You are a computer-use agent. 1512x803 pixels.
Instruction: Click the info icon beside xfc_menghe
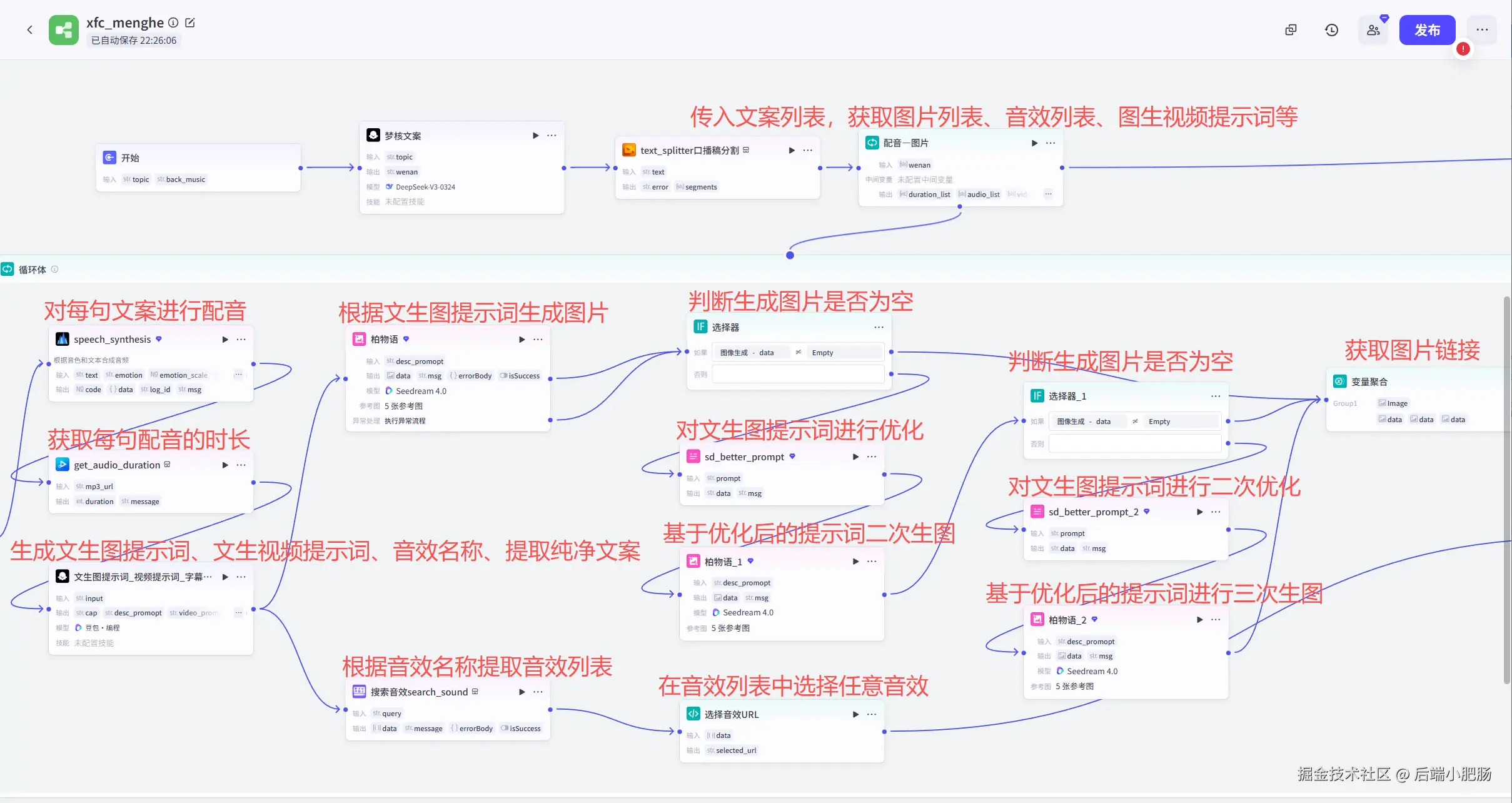[173, 23]
